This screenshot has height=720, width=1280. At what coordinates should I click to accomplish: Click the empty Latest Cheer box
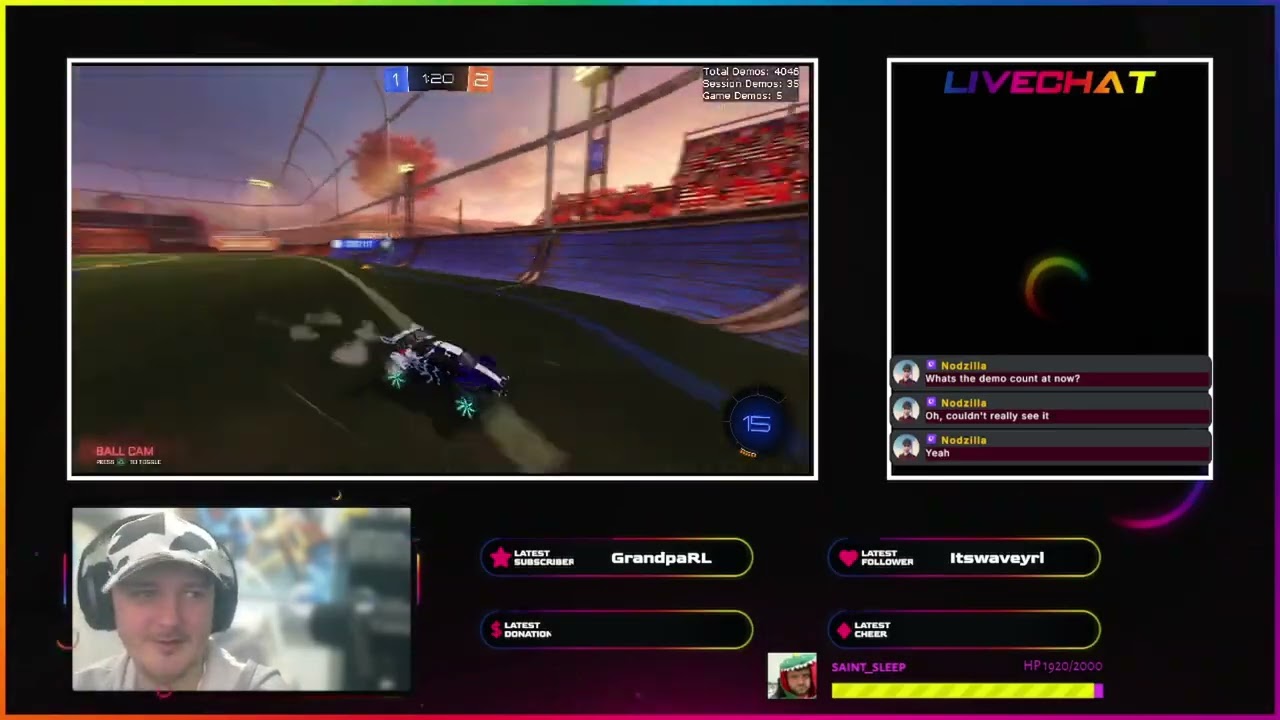coord(965,630)
